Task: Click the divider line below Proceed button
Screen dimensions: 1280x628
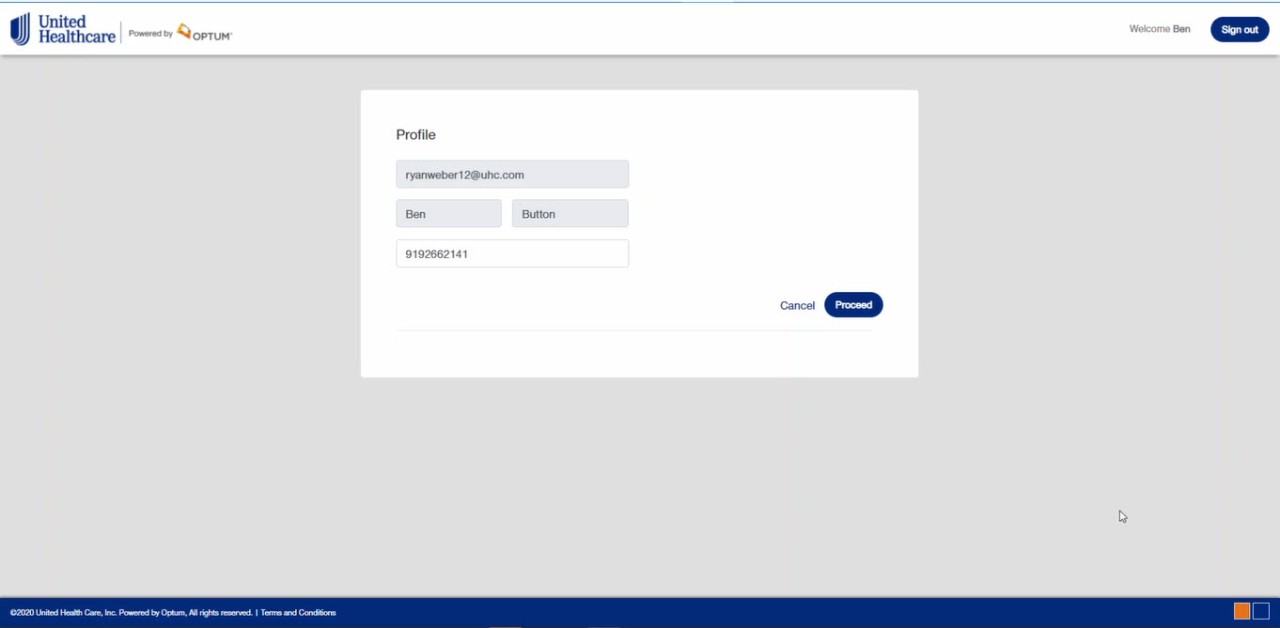Action: pyautogui.click(x=634, y=330)
